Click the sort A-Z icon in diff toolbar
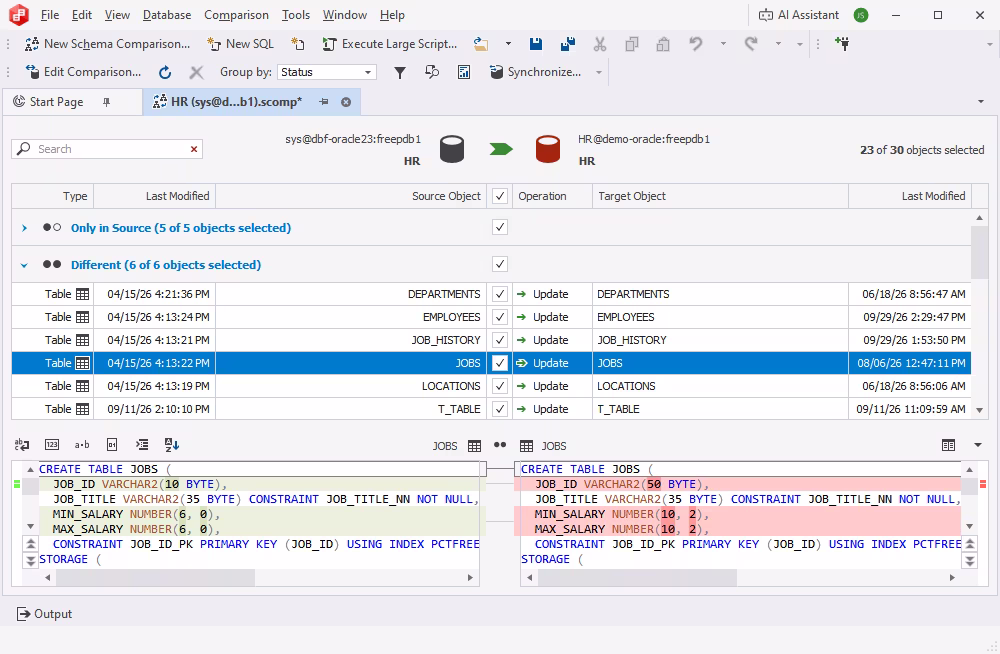1000x654 pixels. point(172,445)
